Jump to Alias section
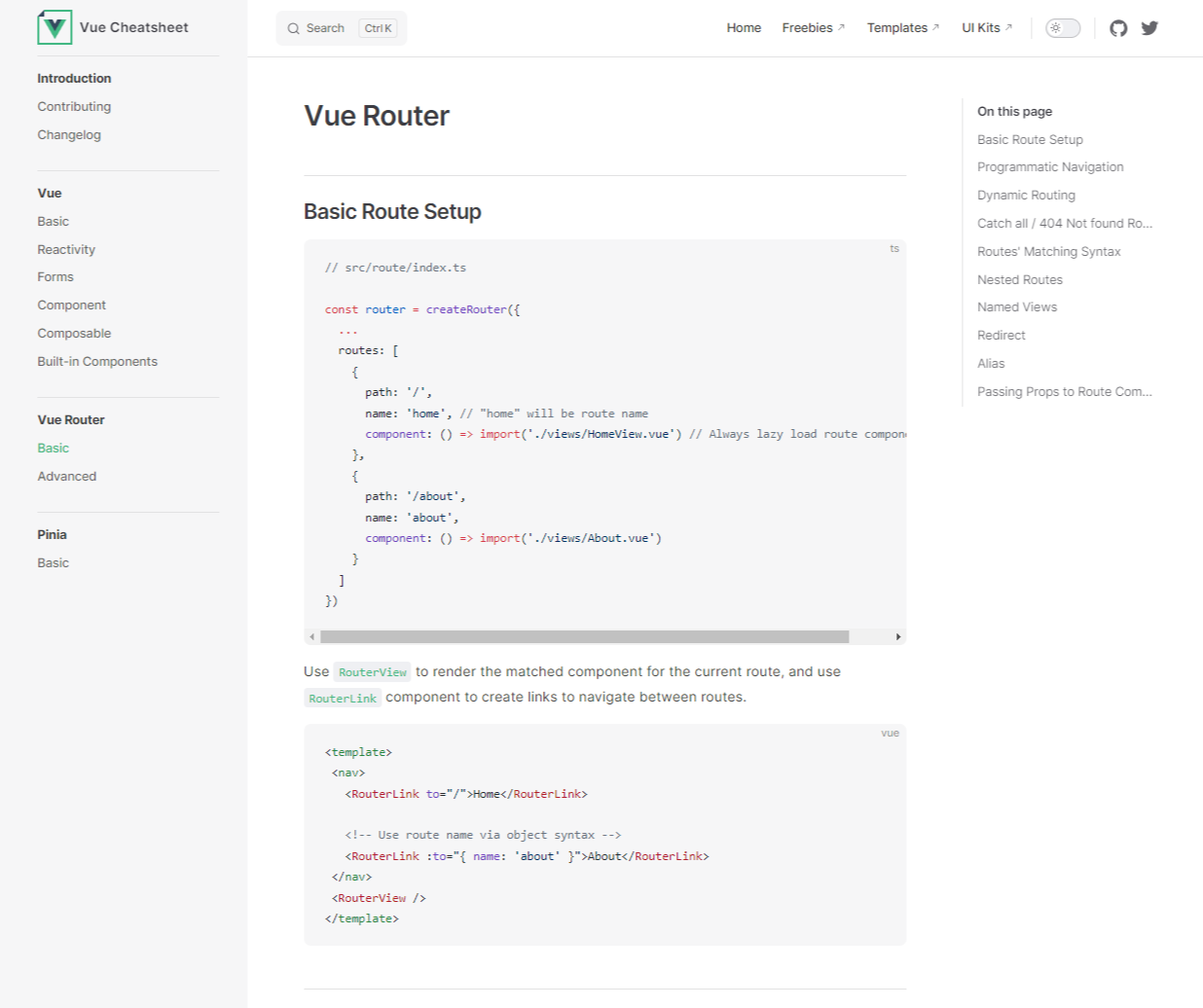The image size is (1203, 1008). pos(991,363)
